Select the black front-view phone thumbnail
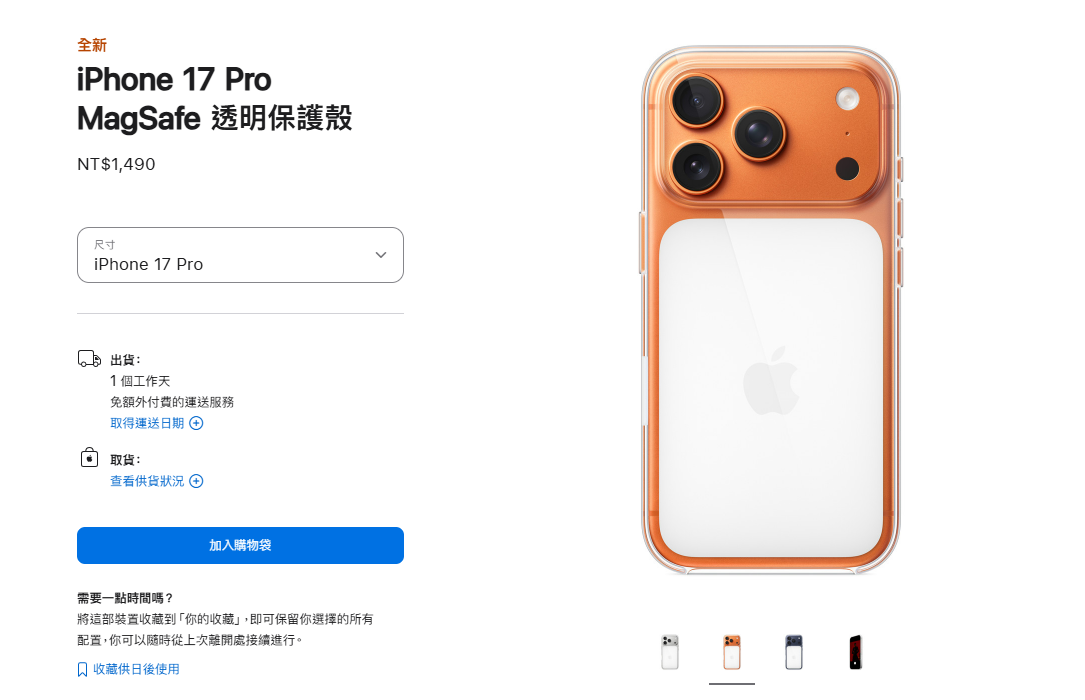The height and width of the screenshot is (700, 1085). [856, 652]
